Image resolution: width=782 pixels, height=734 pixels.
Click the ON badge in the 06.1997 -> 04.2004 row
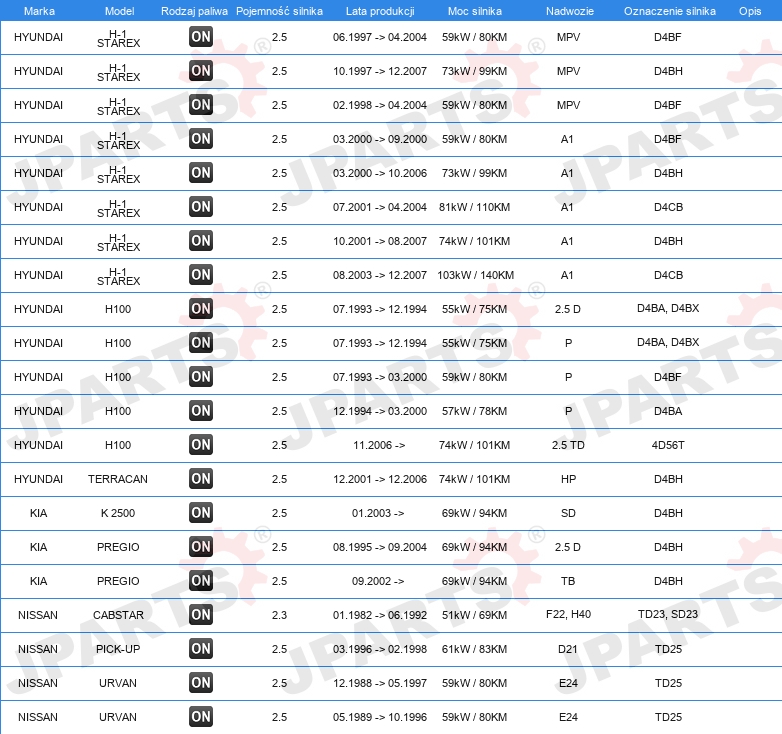(x=201, y=36)
